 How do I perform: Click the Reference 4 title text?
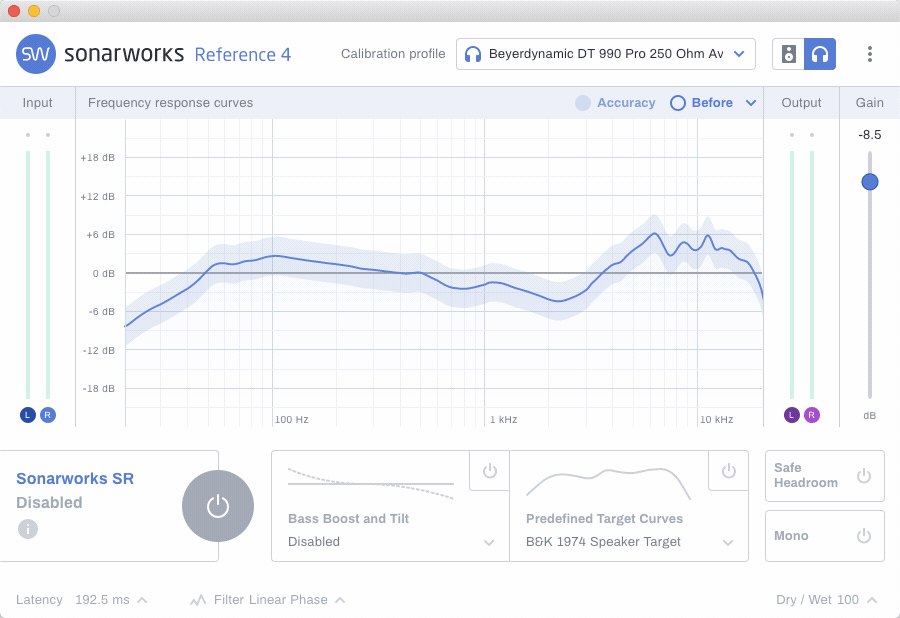[243, 55]
